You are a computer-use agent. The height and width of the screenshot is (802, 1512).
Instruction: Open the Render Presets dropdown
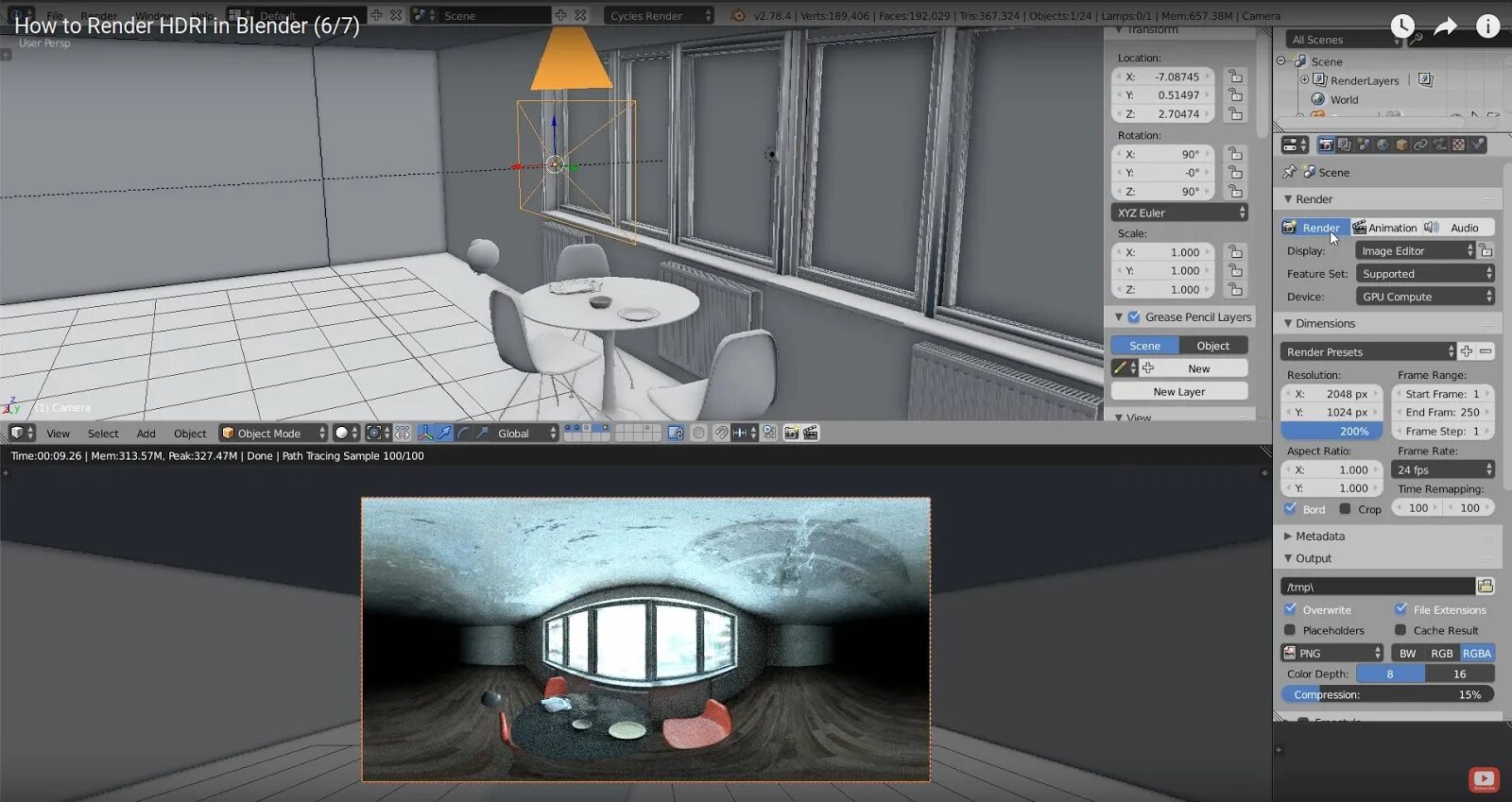[x=1368, y=351]
